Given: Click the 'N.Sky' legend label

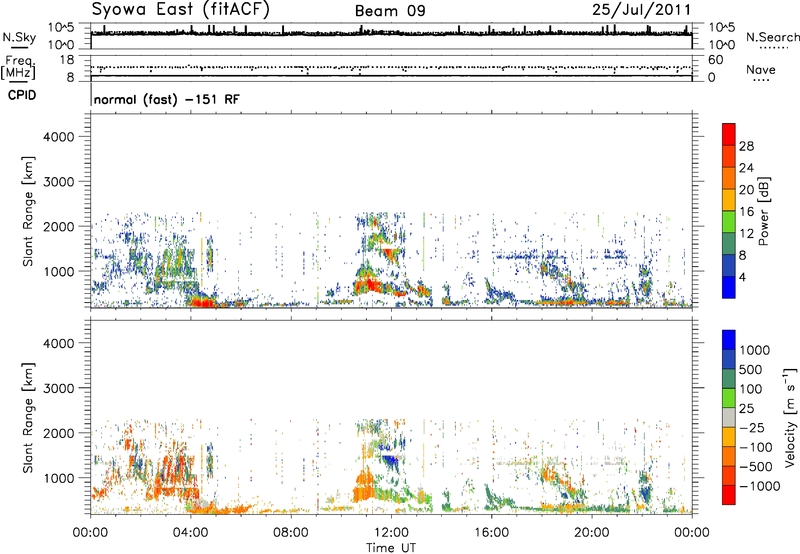Looking at the screenshot, I should (x=19, y=37).
